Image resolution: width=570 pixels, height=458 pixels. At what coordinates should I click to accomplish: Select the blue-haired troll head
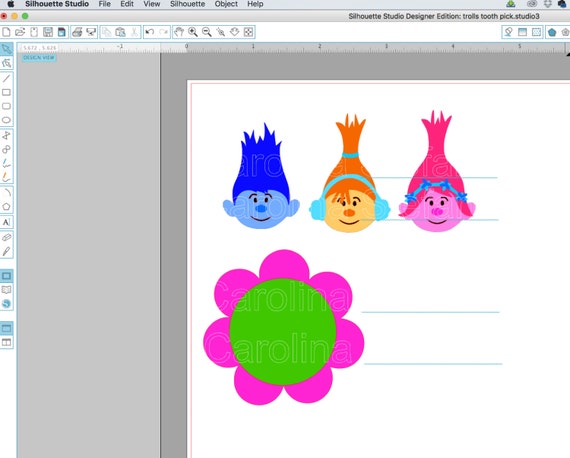261,176
